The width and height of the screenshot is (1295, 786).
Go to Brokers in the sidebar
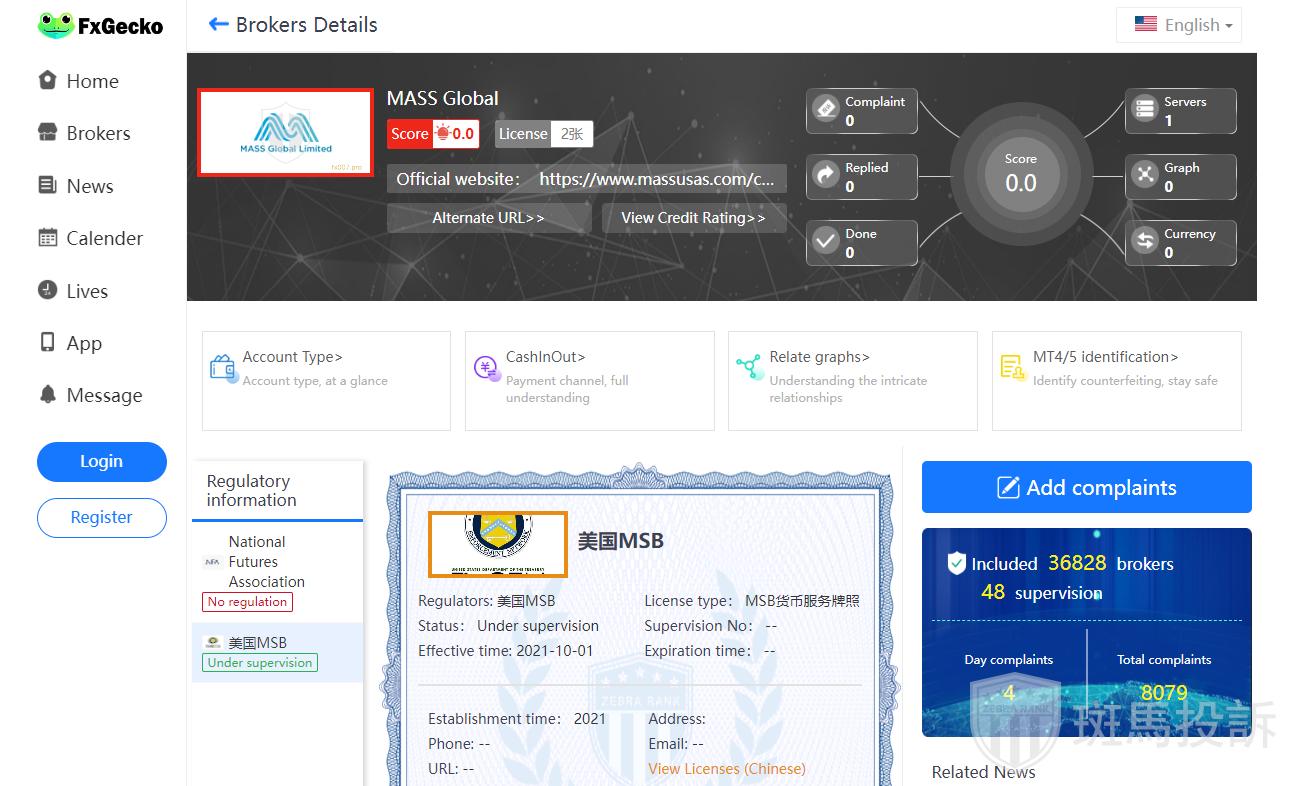(x=97, y=133)
